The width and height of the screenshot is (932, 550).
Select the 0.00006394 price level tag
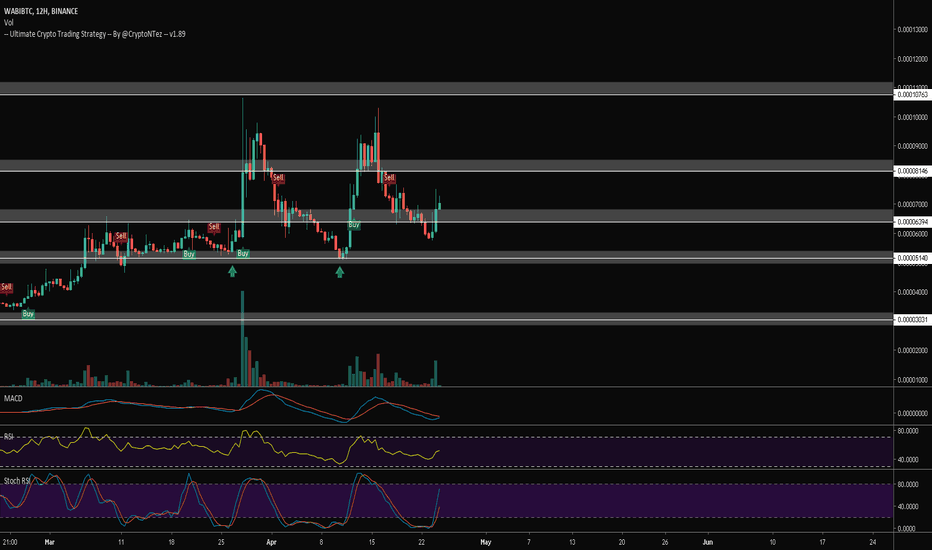[912, 222]
